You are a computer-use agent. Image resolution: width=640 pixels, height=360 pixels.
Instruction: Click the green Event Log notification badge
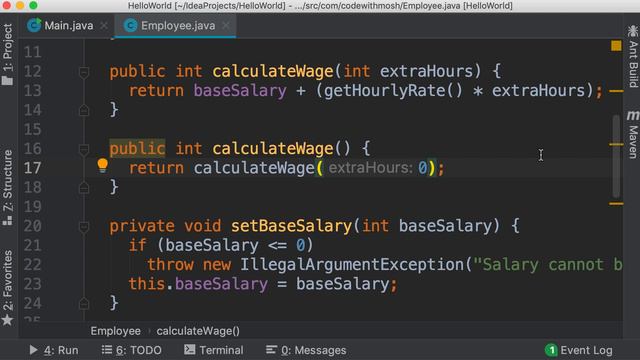tap(551, 350)
